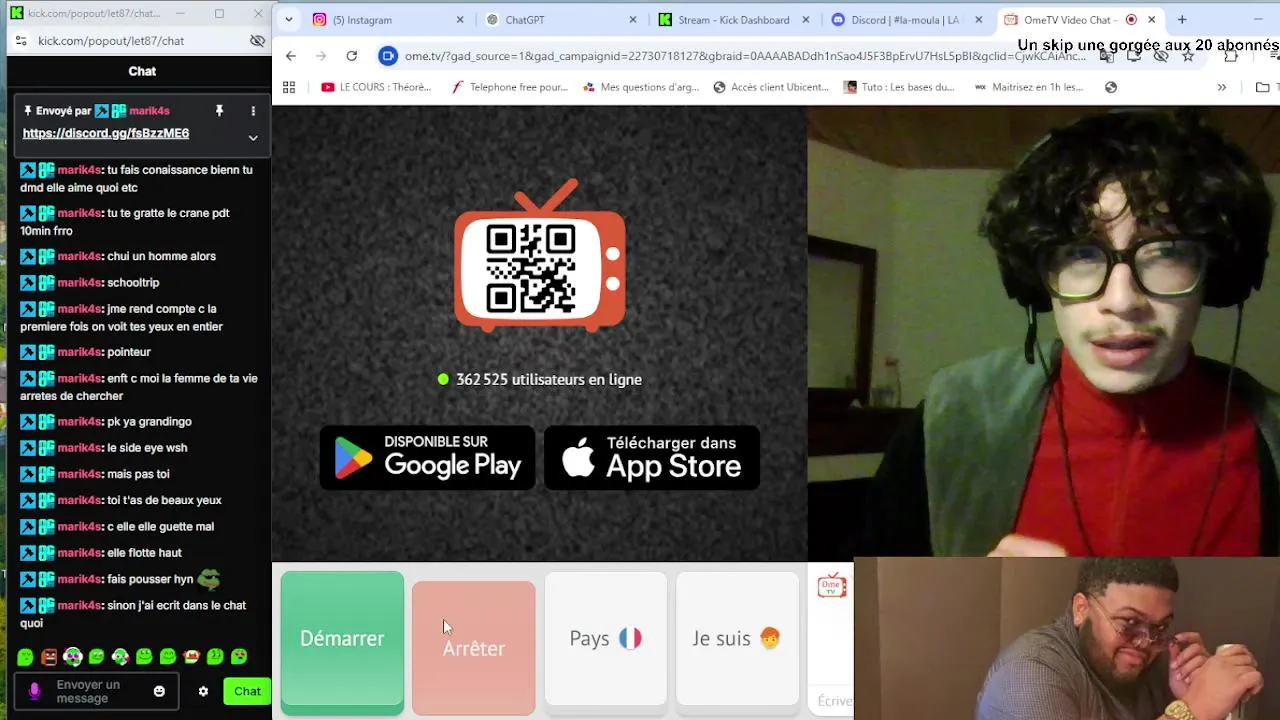The width and height of the screenshot is (1280, 720).
Task: Open the Maitrisez en 1h les... bookmark
Action: 1029,87
